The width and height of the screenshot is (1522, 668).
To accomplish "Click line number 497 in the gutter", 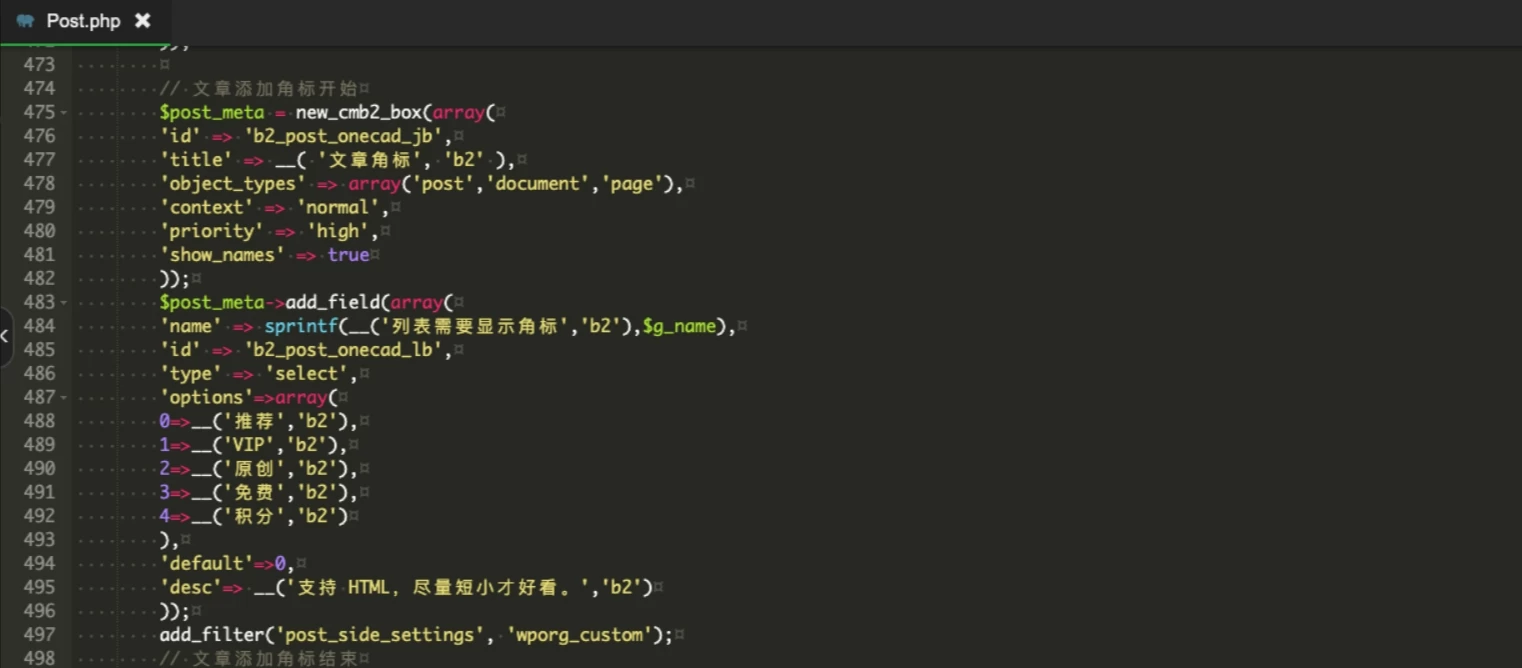I will [x=39, y=635].
